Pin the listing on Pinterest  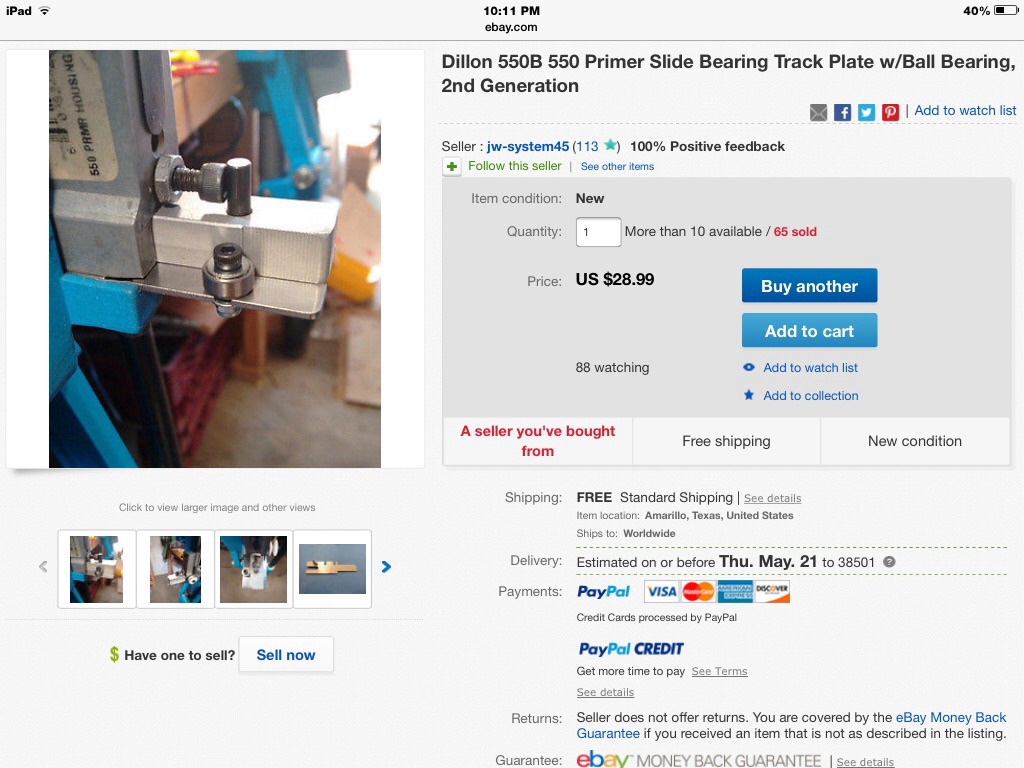coord(891,112)
